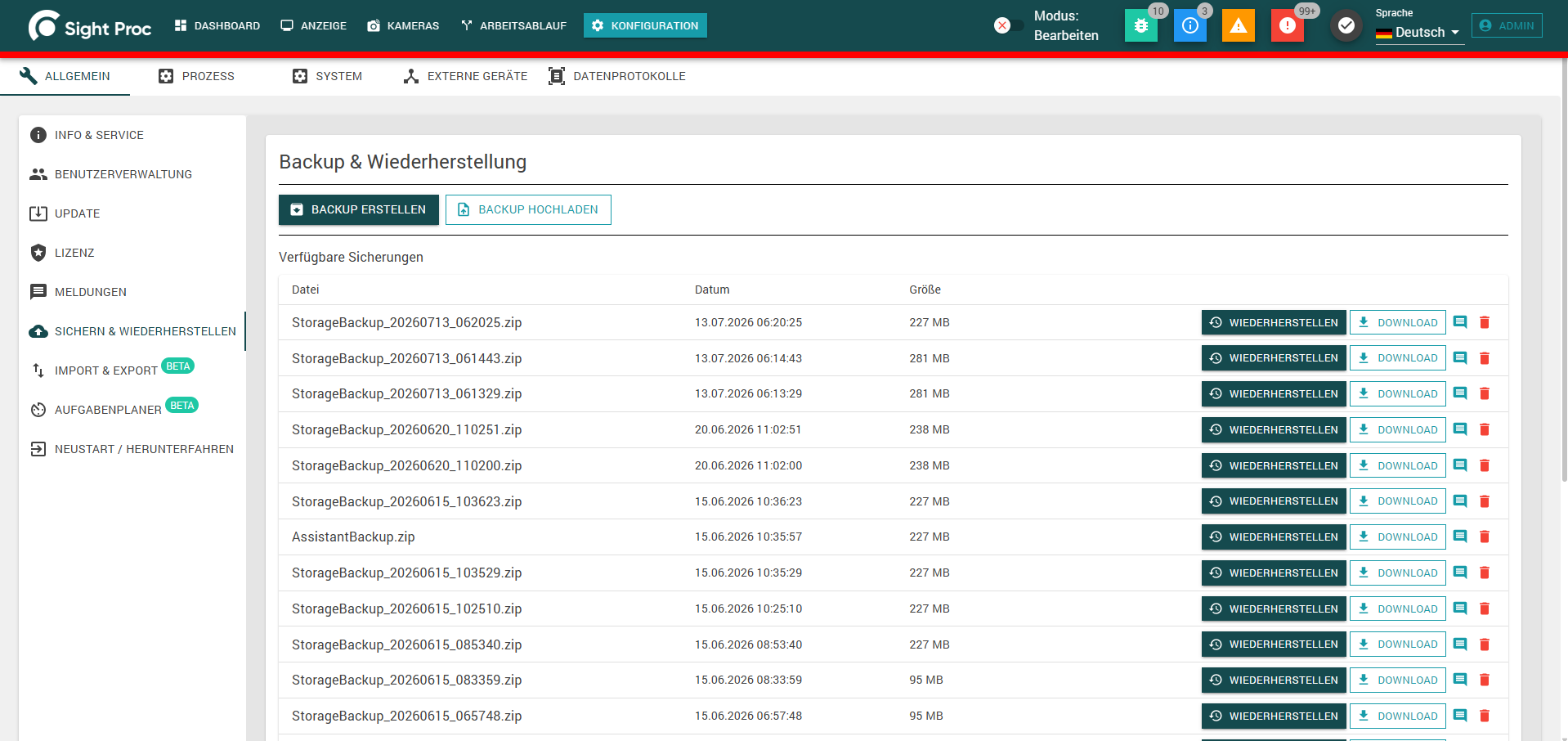Click the Sight Proc logo
The width and height of the screenshot is (1568, 741).
[x=90, y=26]
